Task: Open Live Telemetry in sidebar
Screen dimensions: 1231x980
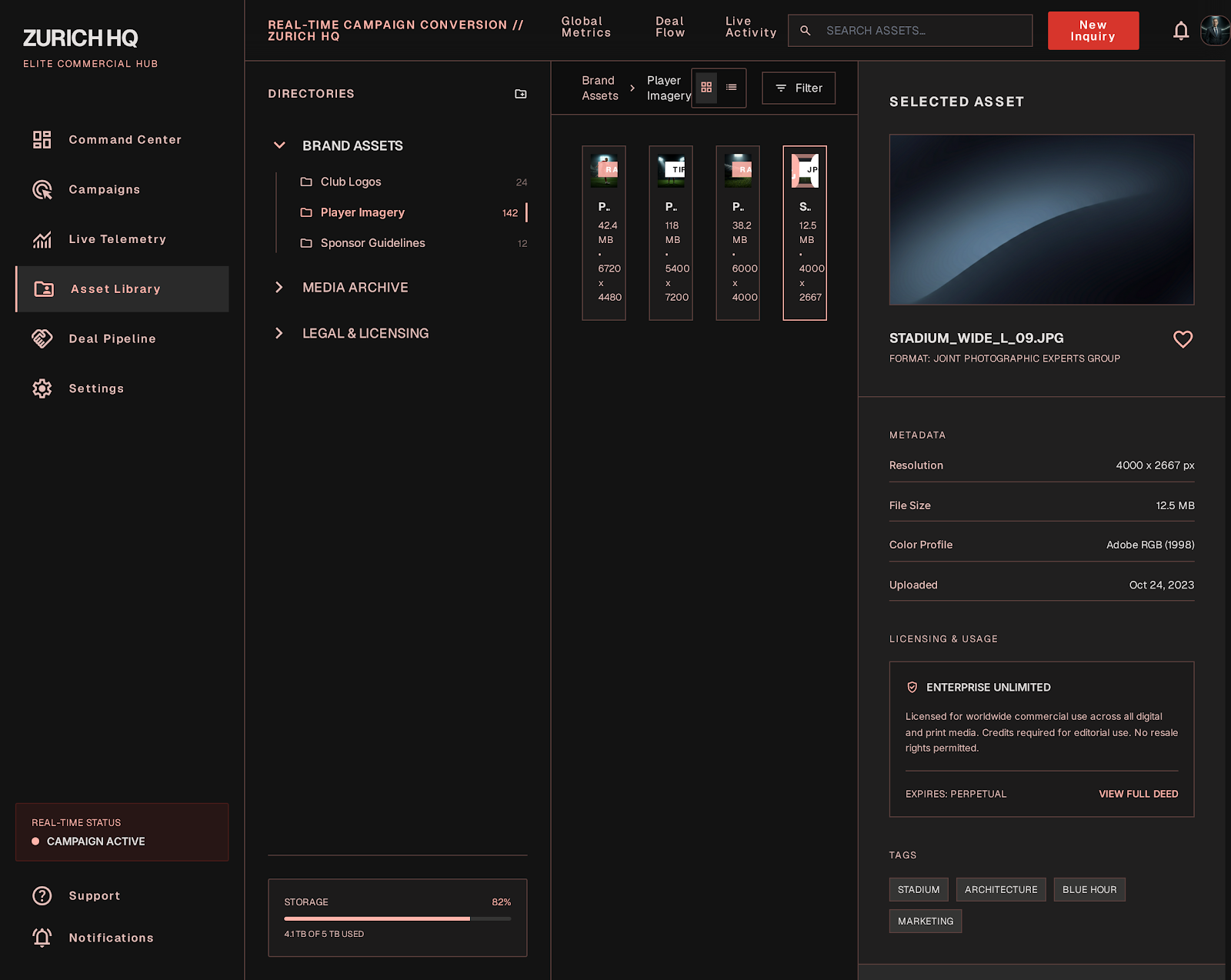Action: [122, 239]
